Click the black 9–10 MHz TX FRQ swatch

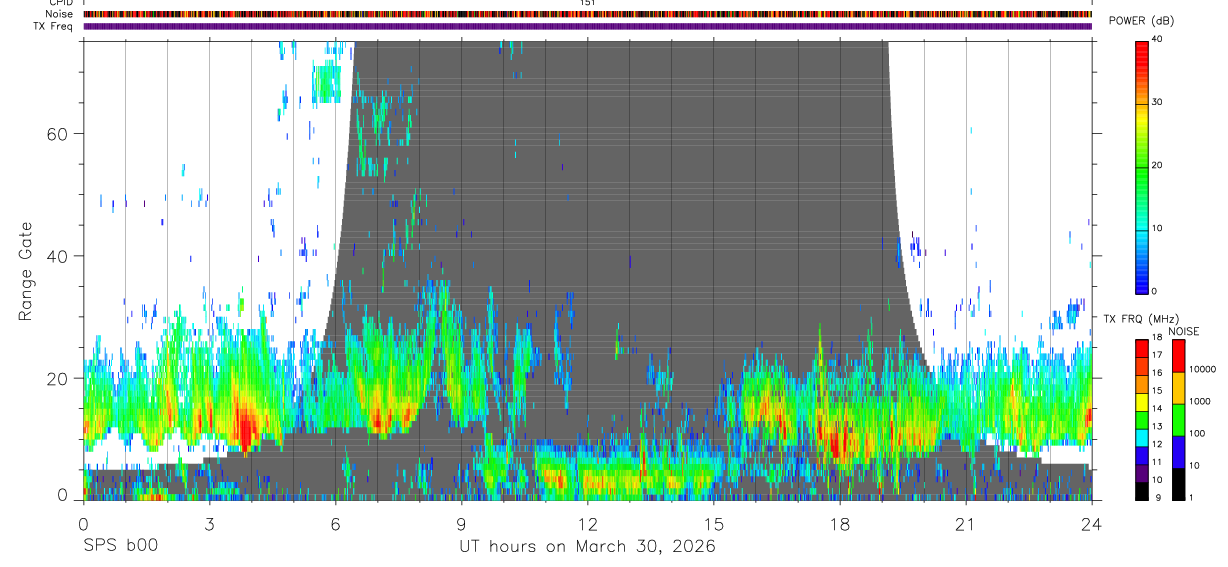(x=1142, y=492)
